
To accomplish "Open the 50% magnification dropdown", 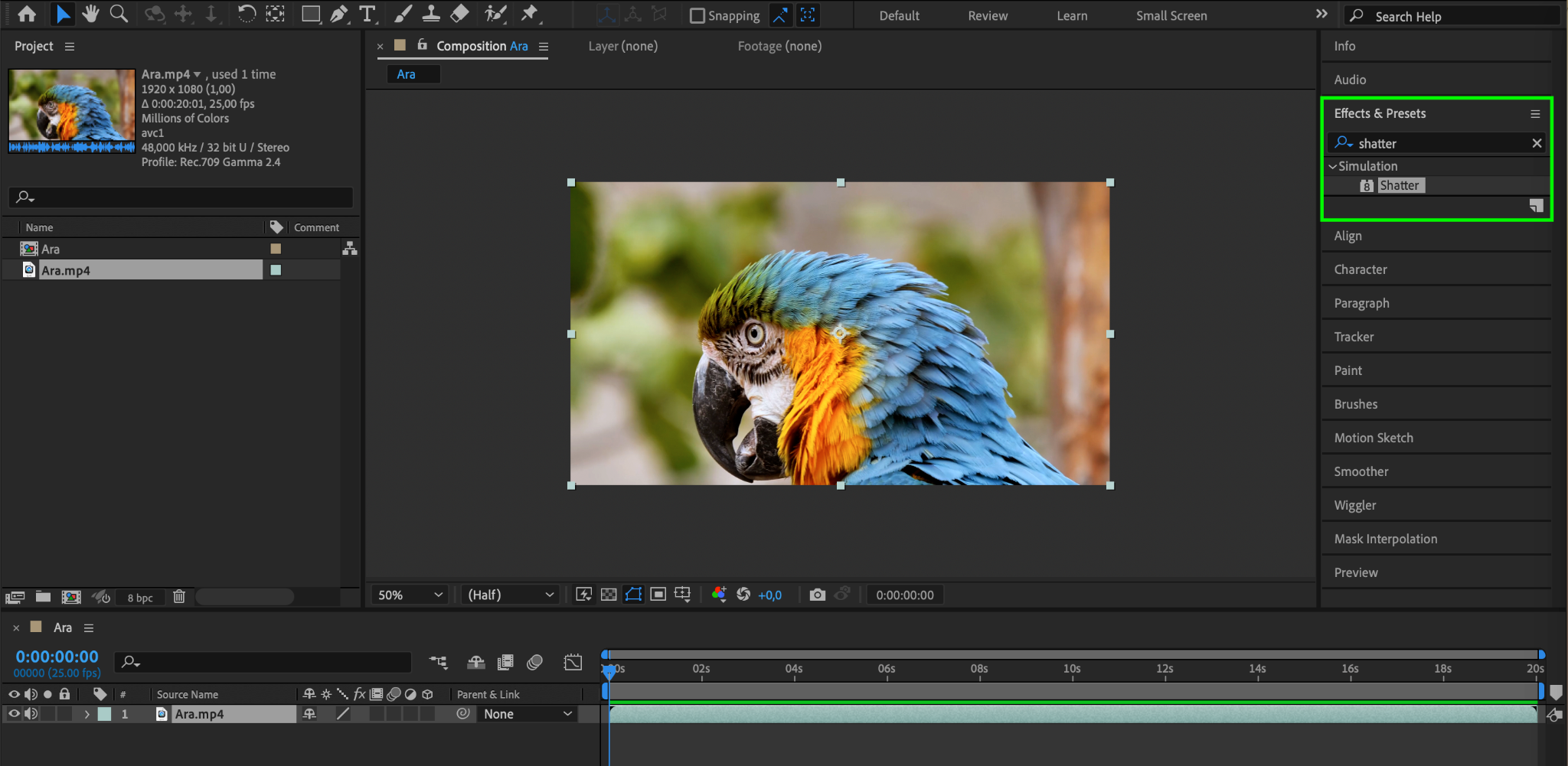I will [x=410, y=595].
